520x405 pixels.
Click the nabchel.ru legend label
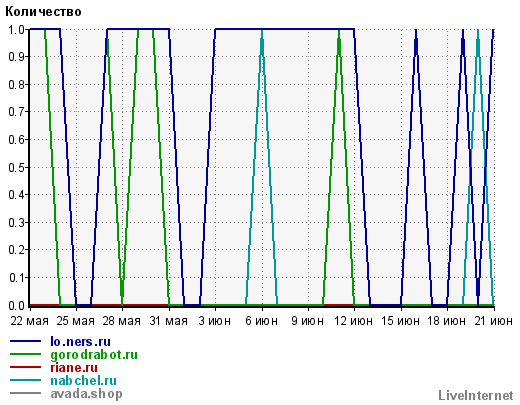click(83, 381)
